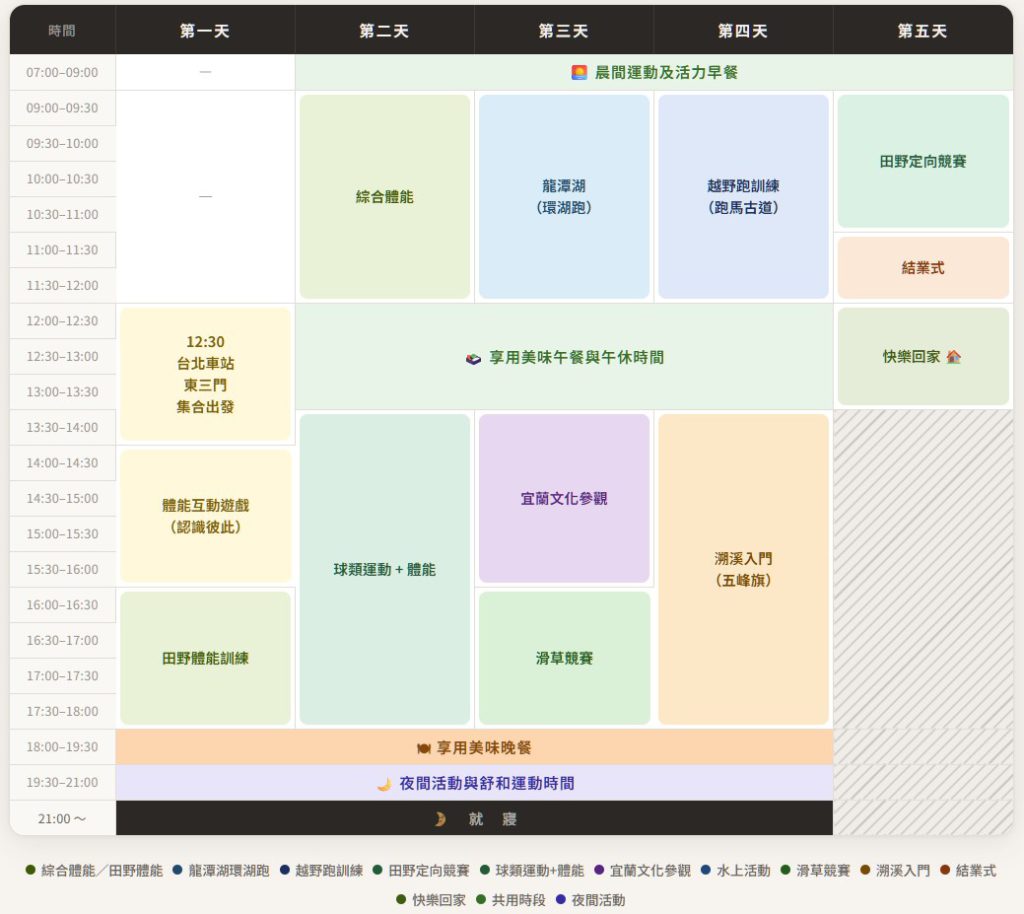Click the 球類運動 + 體能 activity block
This screenshot has height=914, width=1024.
pos(384,569)
